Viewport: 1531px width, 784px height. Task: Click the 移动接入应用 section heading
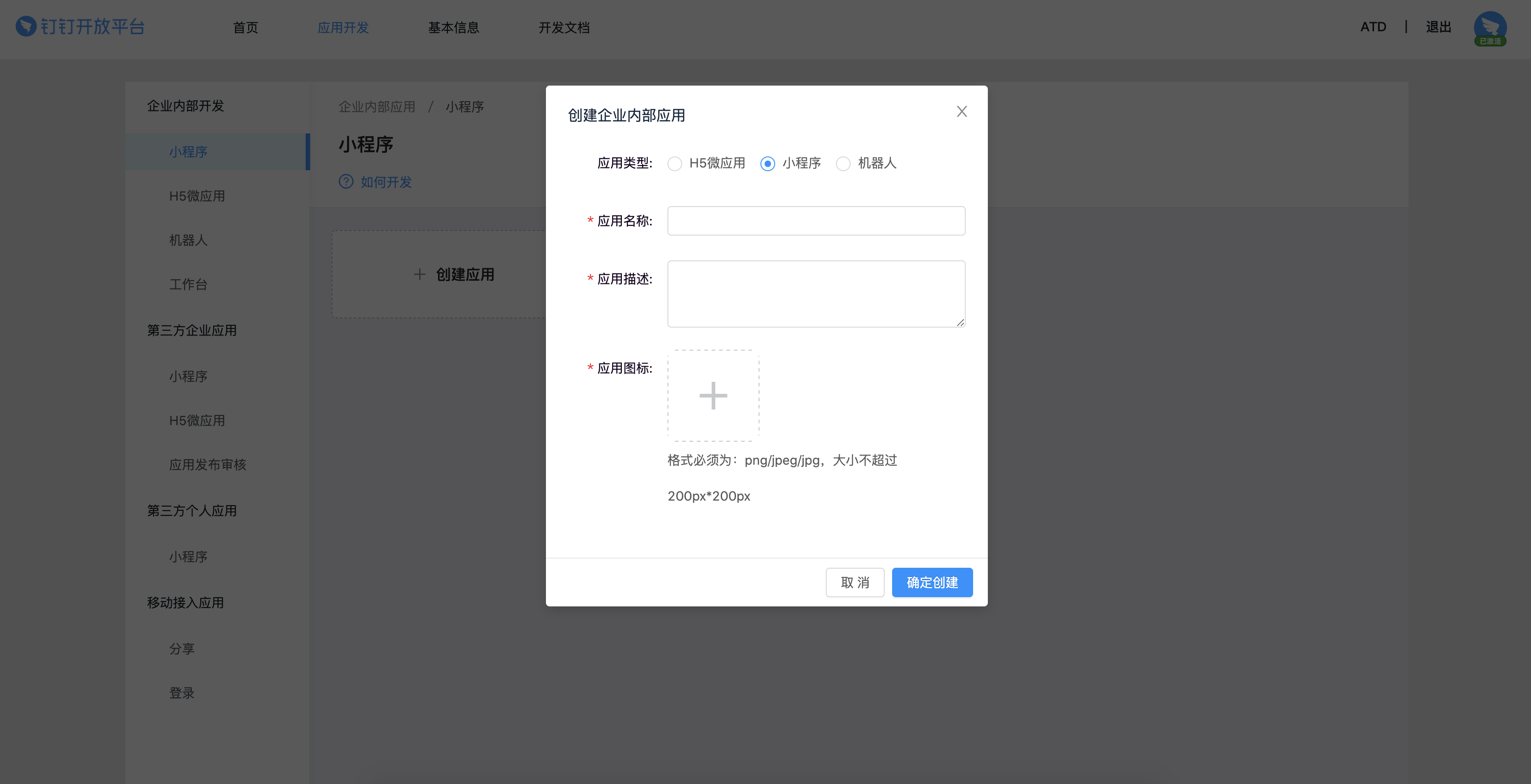[186, 603]
